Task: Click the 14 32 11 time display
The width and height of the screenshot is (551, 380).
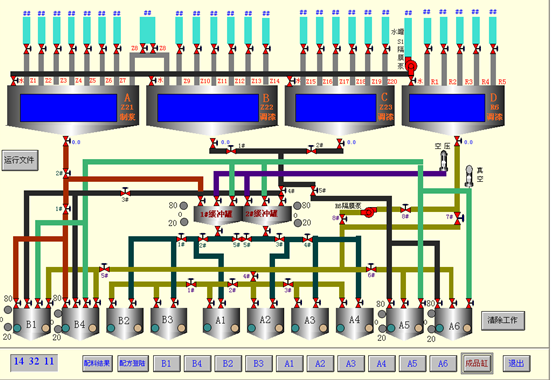Action: coord(34,362)
